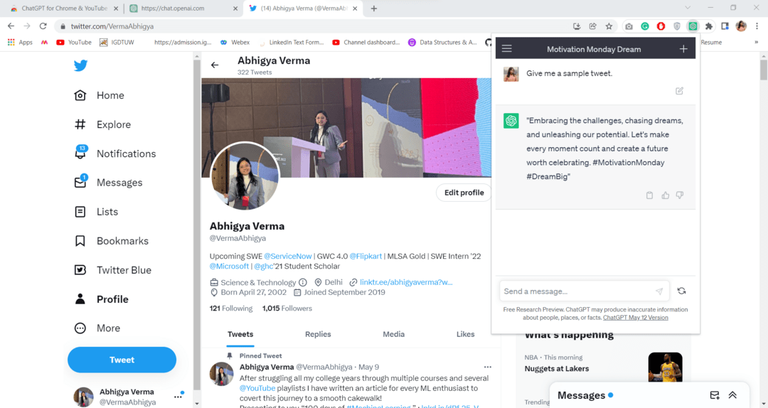Open the Explore page

102,124
